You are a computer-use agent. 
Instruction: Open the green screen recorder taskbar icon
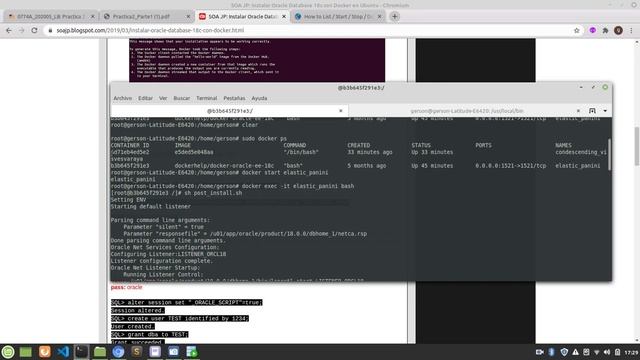pos(192,352)
